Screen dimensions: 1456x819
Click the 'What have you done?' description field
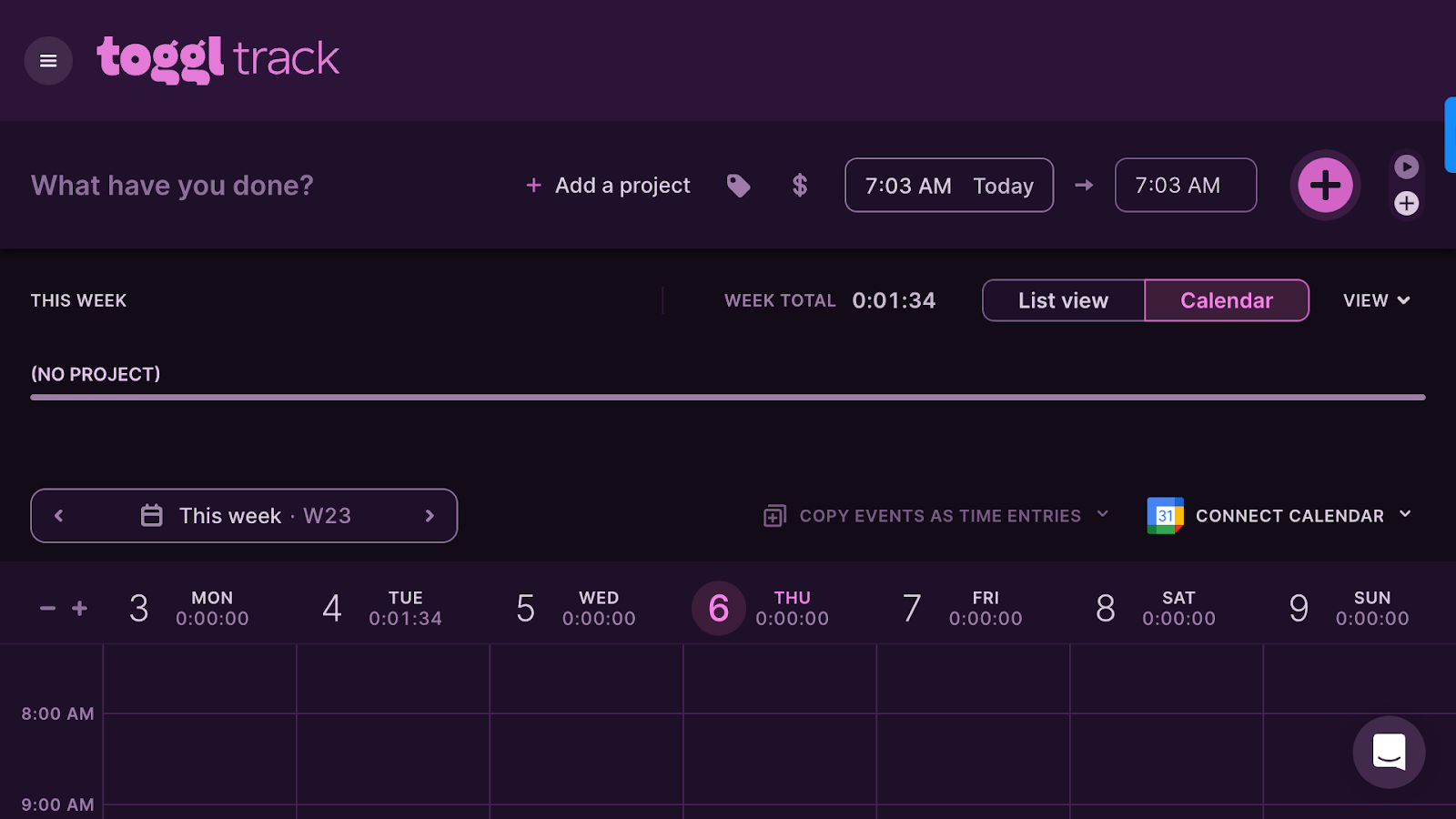point(173,186)
